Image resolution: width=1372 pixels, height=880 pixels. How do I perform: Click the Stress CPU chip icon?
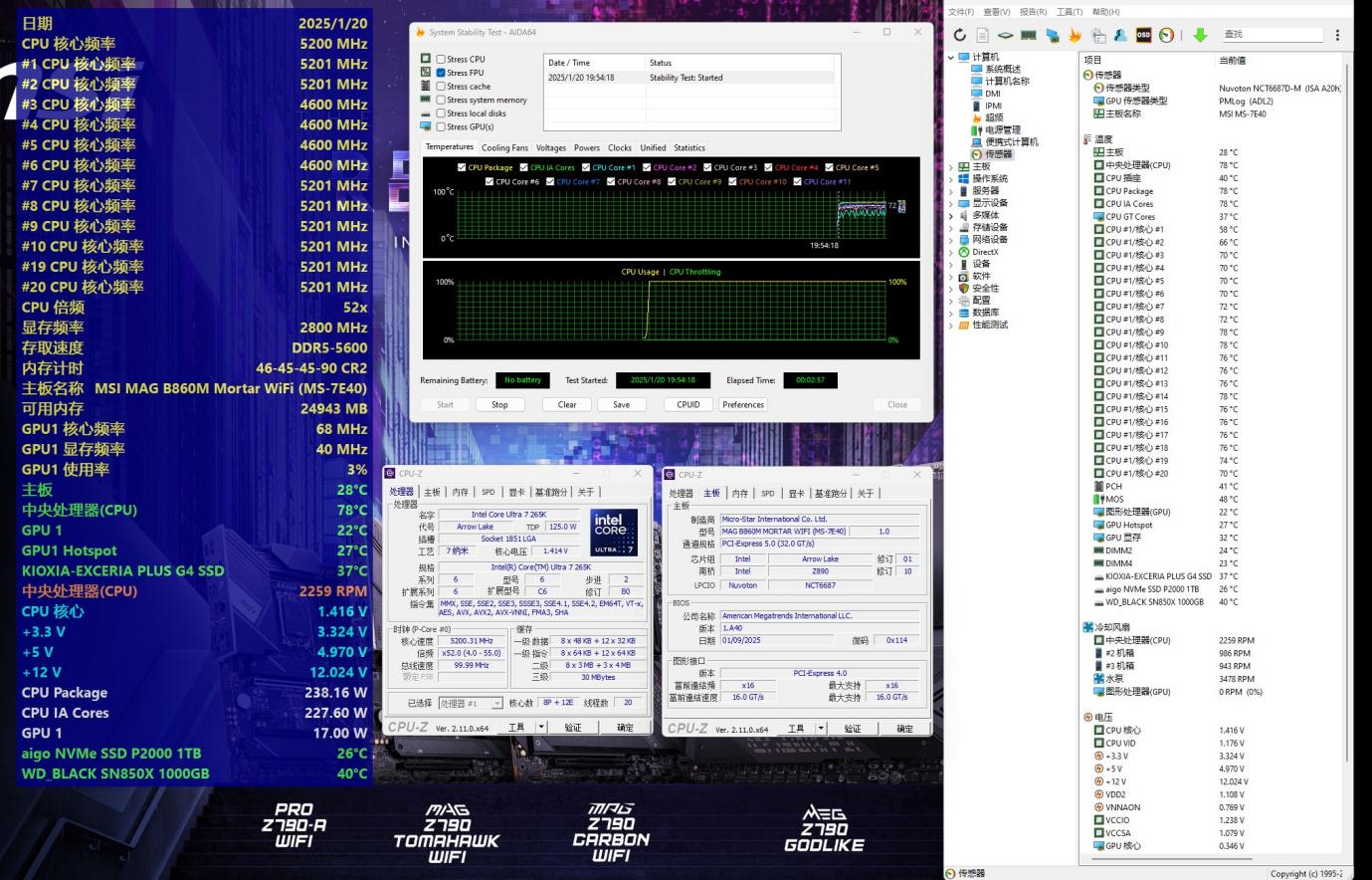pyautogui.click(x=426, y=59)
